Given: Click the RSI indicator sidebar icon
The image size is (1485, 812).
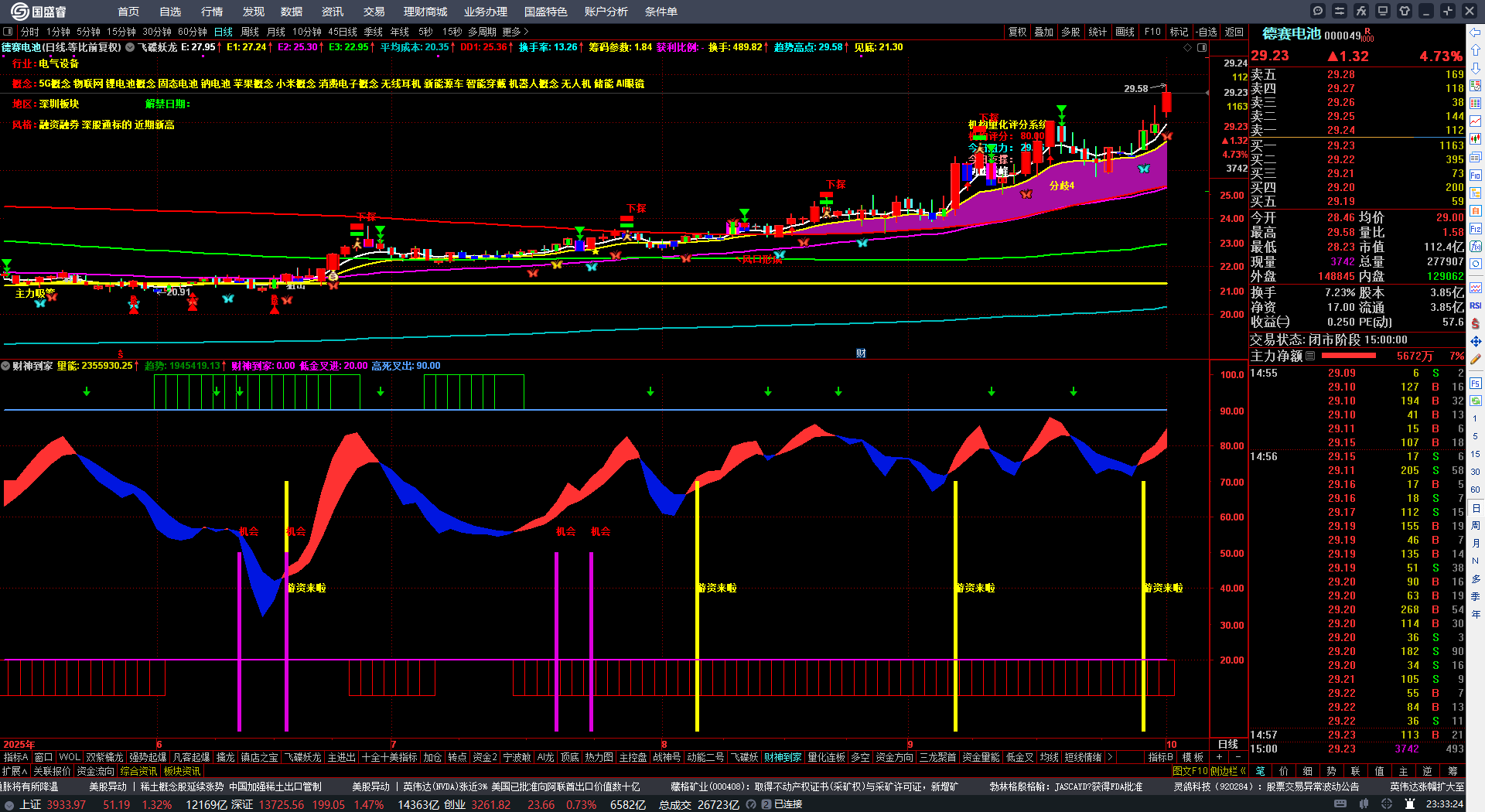Looking at the screenshot, I should tap(1476, 305).
